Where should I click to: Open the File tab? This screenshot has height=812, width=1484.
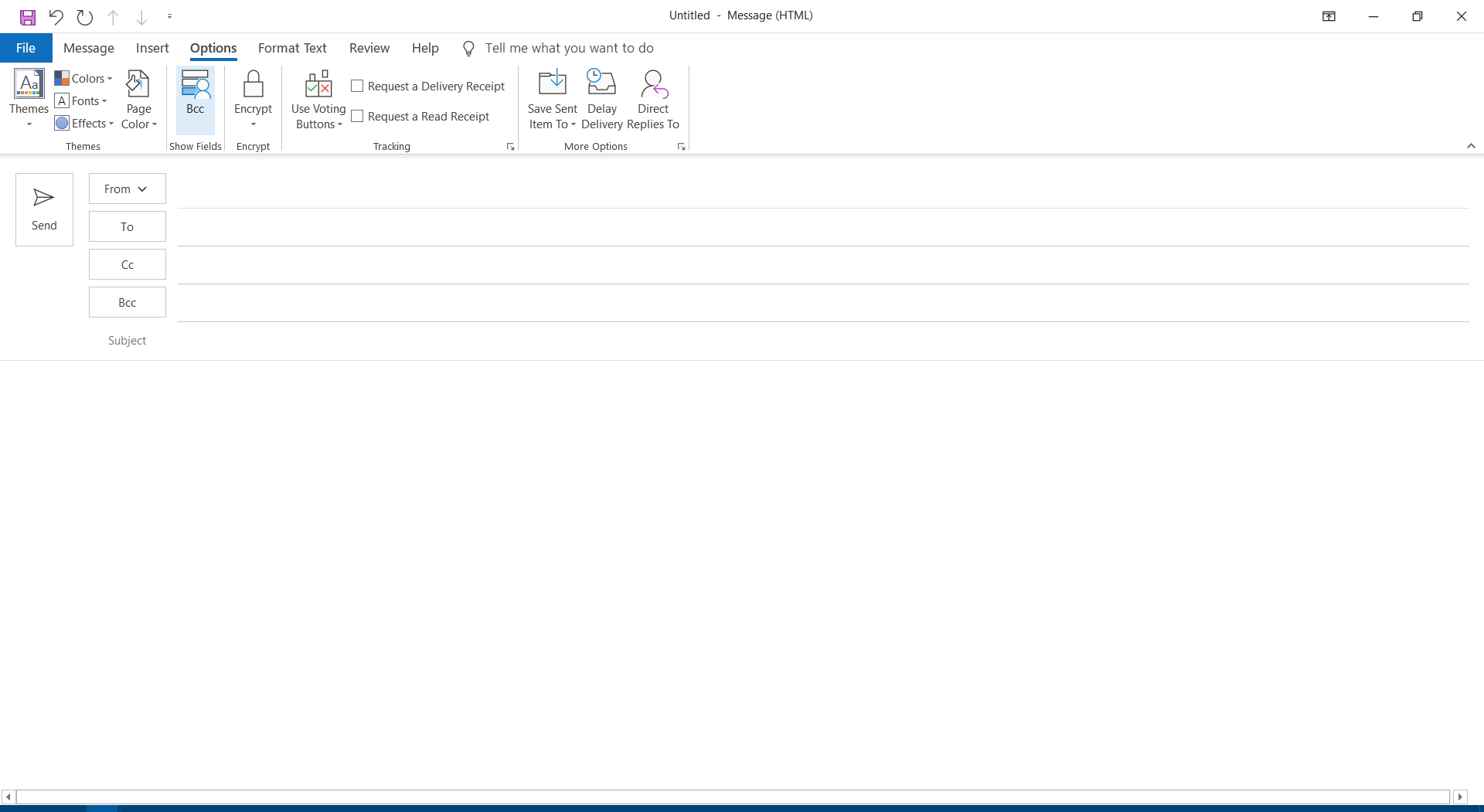[x=26, y=48]
